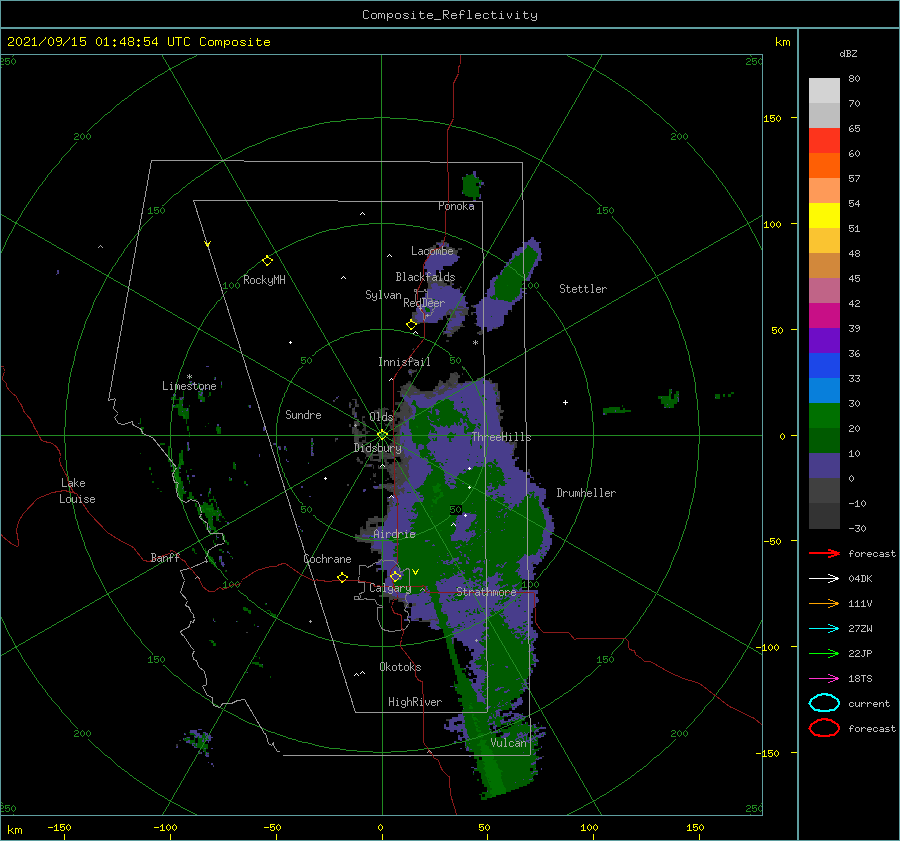This screenshot has height=841, width=900.
Task: Click the radar center marker at Olds
Action: (x=382, y=435)
